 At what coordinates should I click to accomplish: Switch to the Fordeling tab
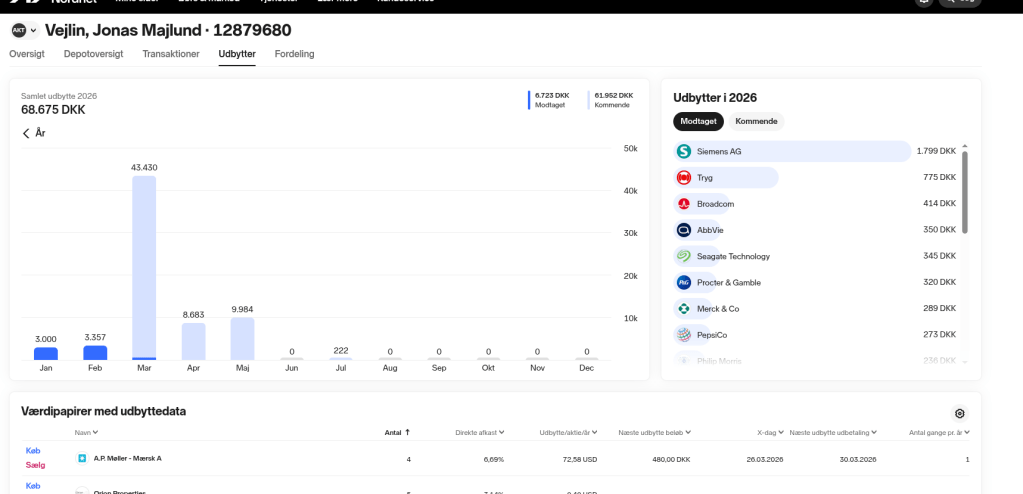[294, 54]
